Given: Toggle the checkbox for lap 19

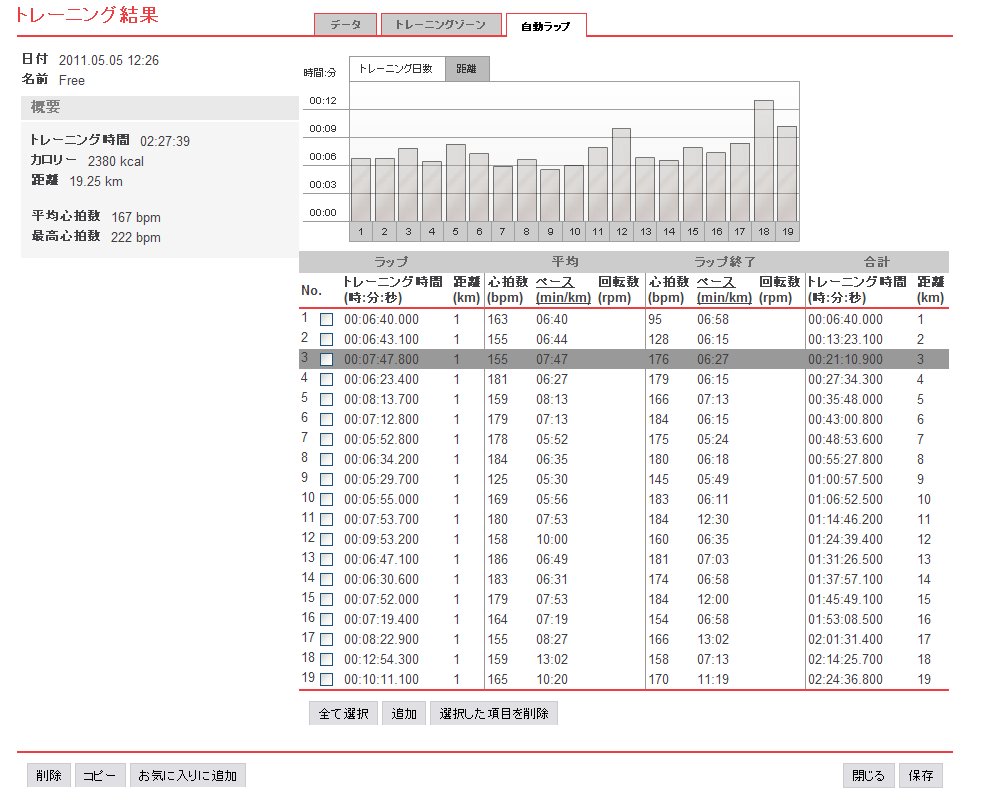Looking at the screenshot, I should (326, 680).
